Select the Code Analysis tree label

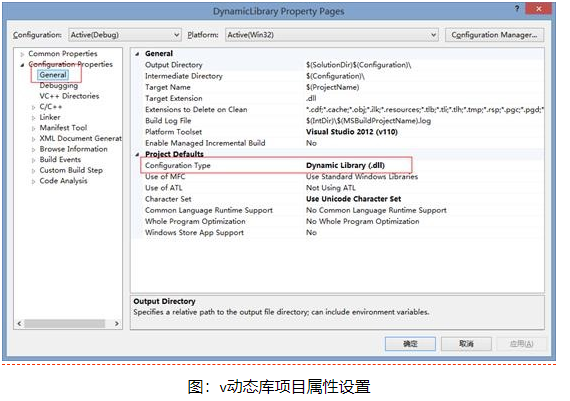tap(63, 181)
